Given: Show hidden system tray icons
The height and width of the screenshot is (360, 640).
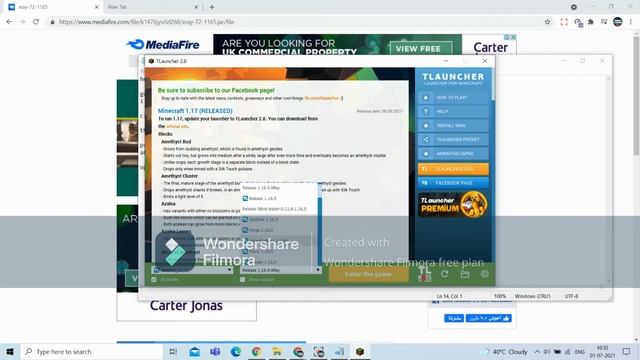Looking at the screenshot, I should tap(537, 352).
